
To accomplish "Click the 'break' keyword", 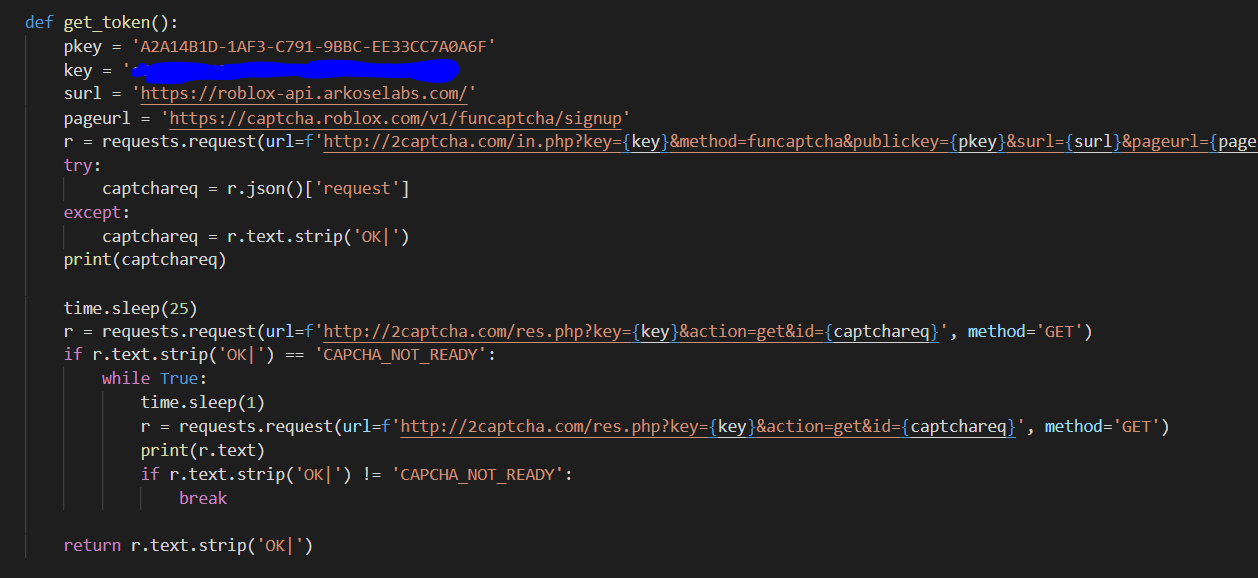I will click(x=203, y=498).
